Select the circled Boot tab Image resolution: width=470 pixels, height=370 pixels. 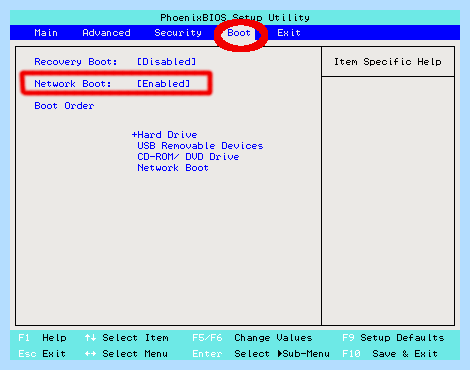[239, 33]
